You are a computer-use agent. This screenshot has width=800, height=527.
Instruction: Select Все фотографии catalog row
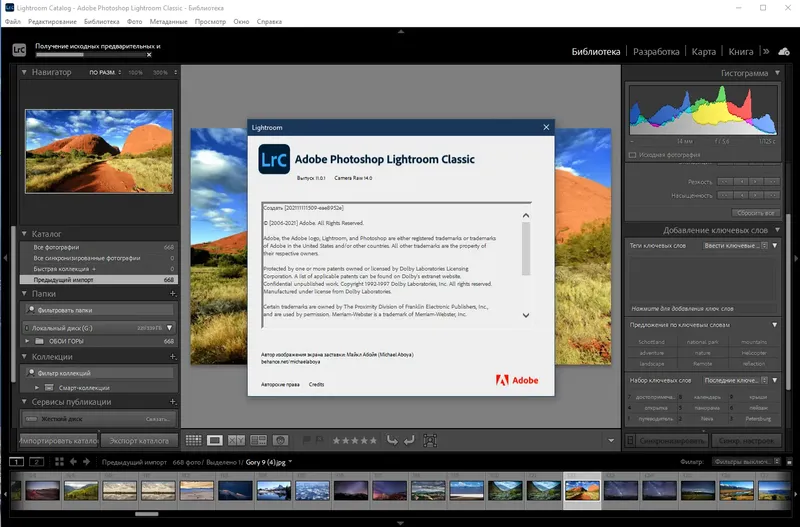[98, 247]
